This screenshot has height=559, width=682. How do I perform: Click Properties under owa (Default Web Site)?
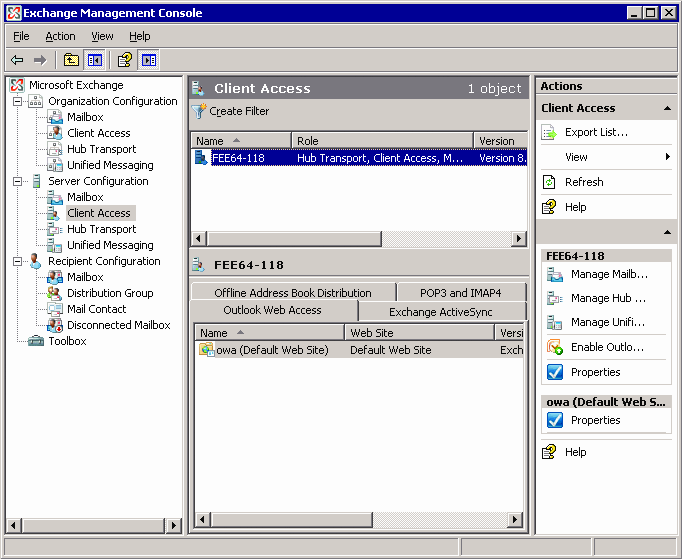coord(595,420)
